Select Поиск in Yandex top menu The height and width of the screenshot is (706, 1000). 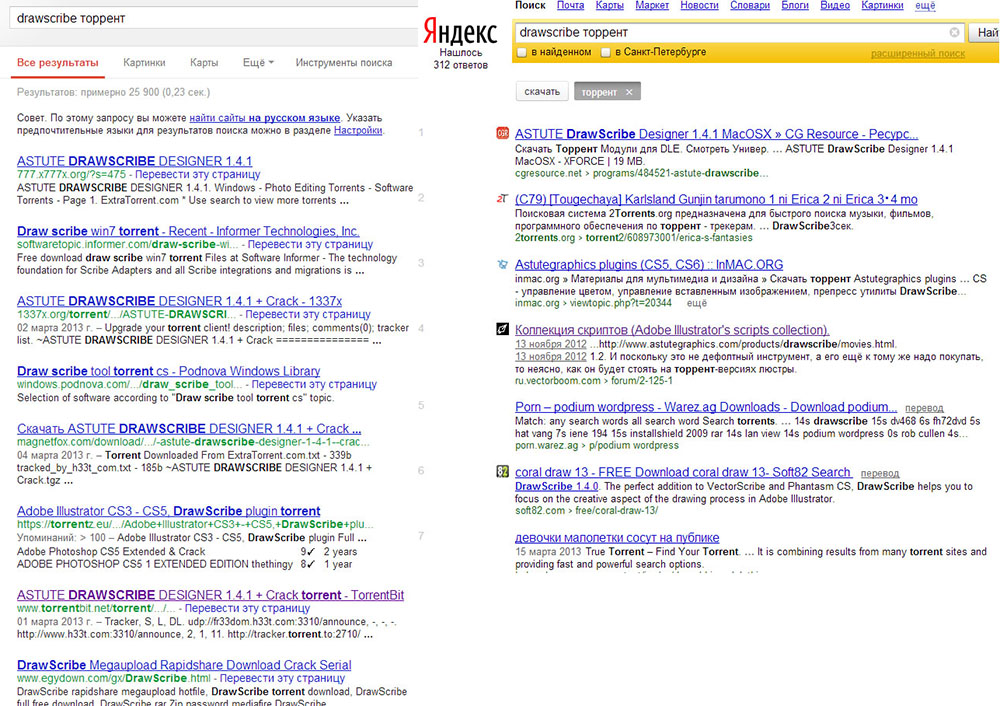tap(530, 6)
